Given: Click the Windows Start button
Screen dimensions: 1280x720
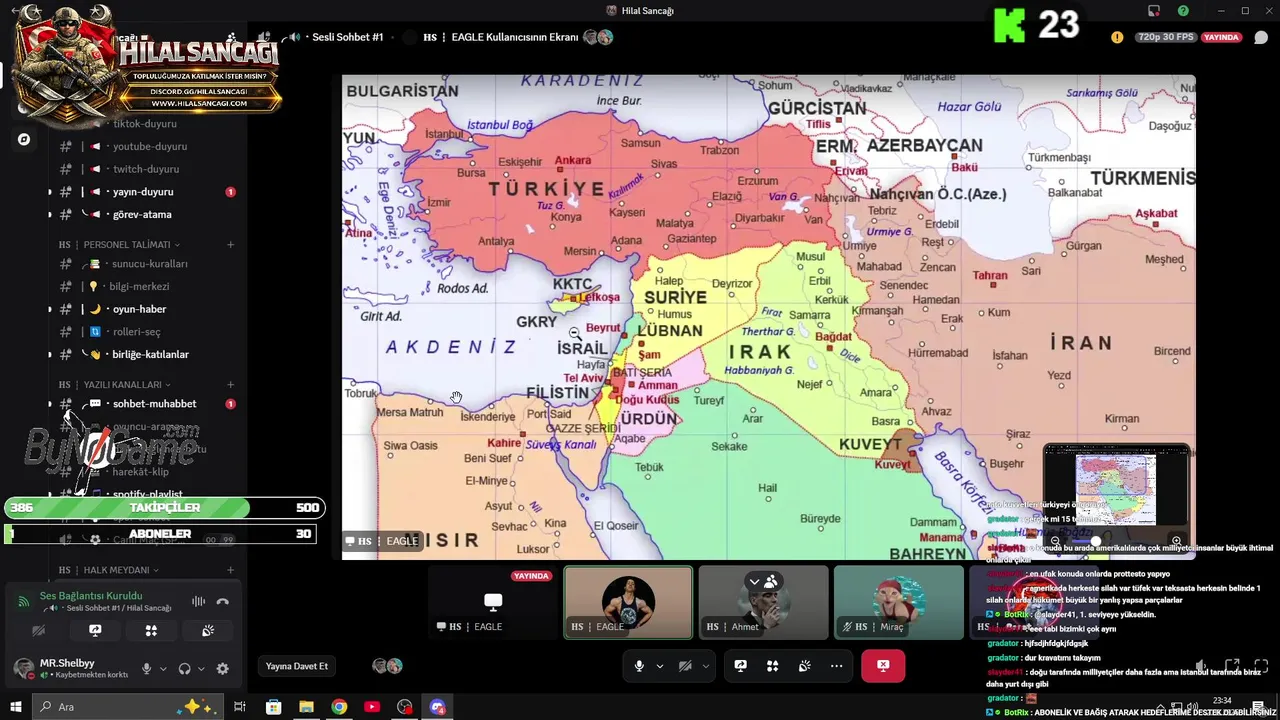Looking at the screenshot, I should pyautogui.click(x=15, y=707).
